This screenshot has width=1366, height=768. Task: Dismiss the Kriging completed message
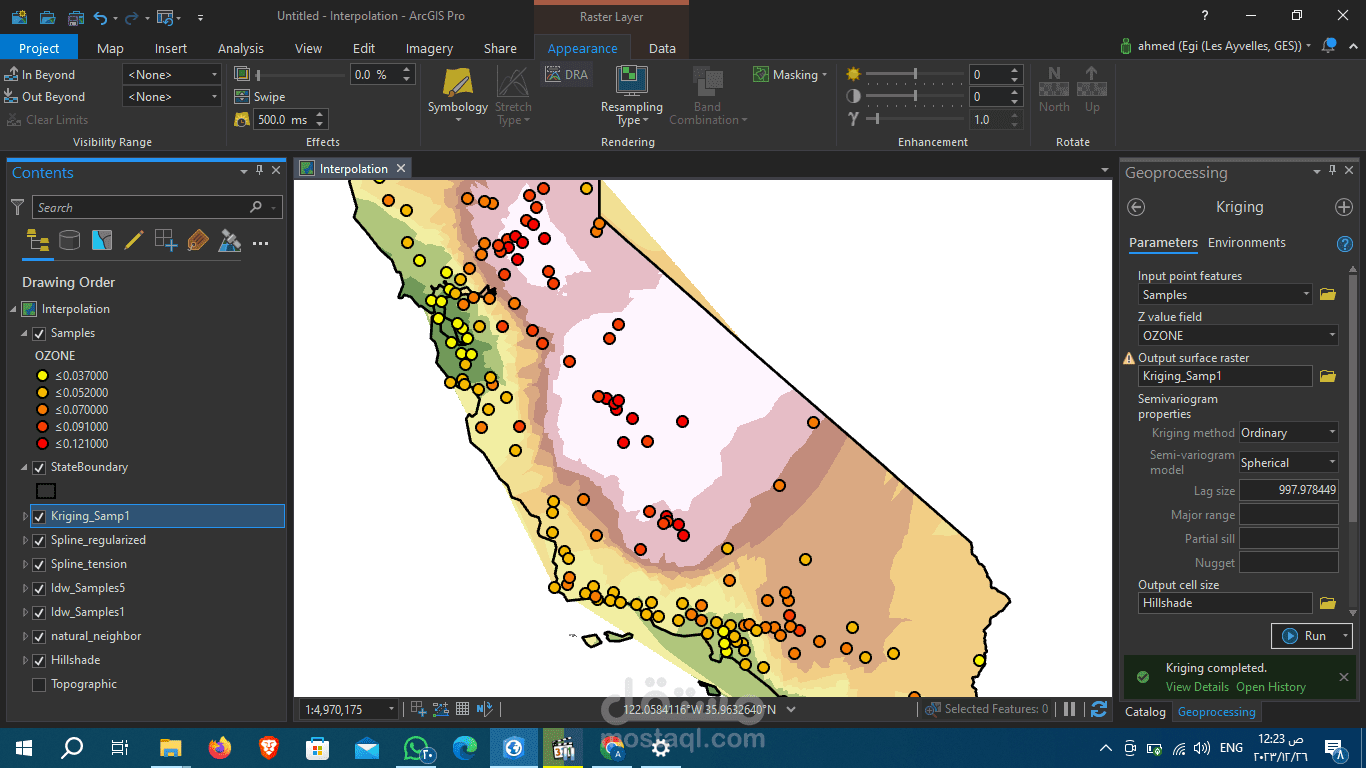(1344, 677)
